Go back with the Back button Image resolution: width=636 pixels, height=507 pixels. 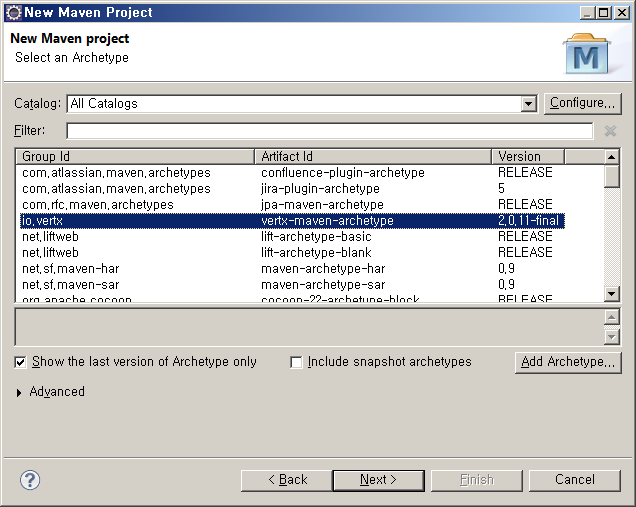coord(287,480)
